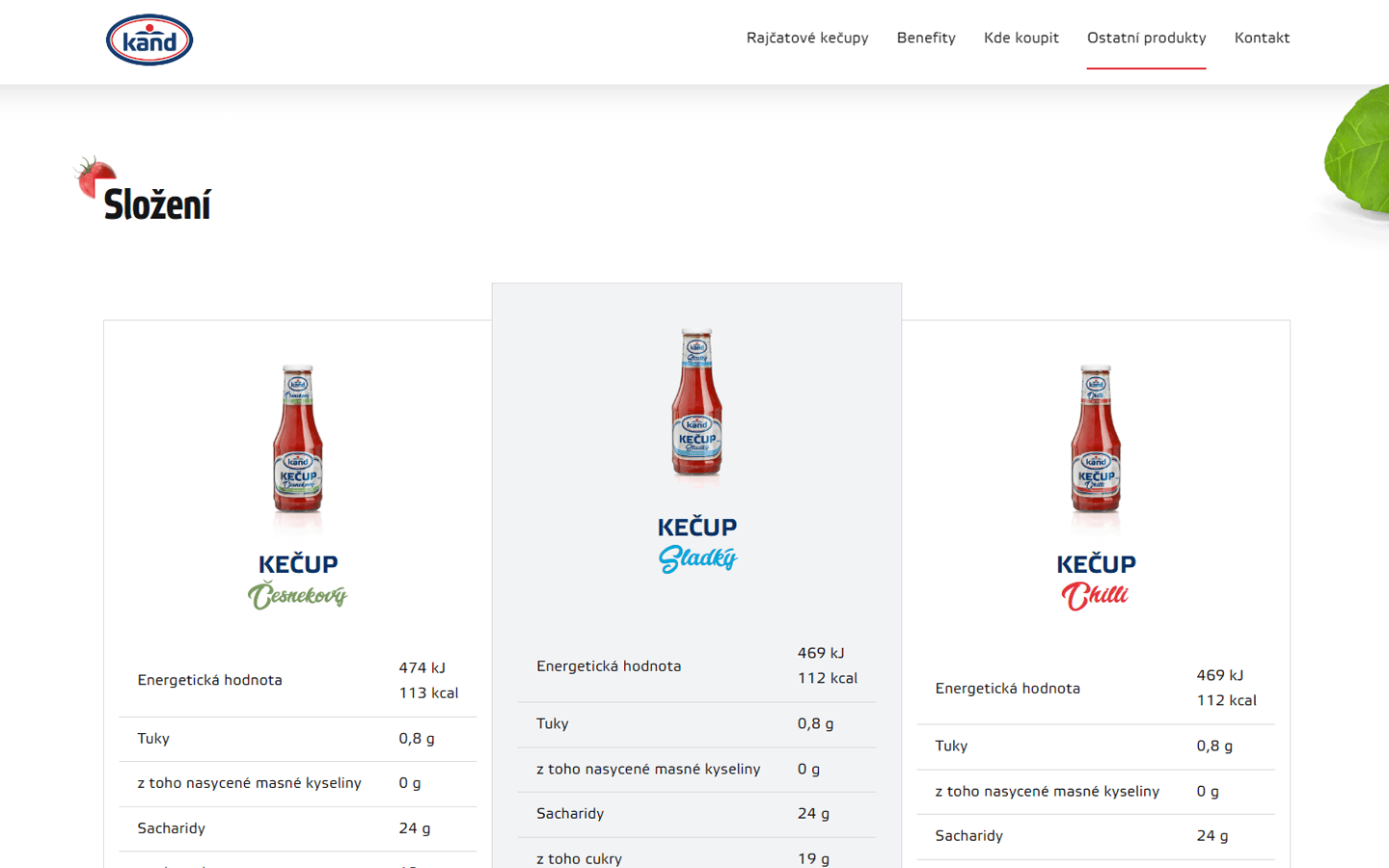
Task: Click nasycené masné kyseliny label in Sladký card
Action: [x=648, y=769]
